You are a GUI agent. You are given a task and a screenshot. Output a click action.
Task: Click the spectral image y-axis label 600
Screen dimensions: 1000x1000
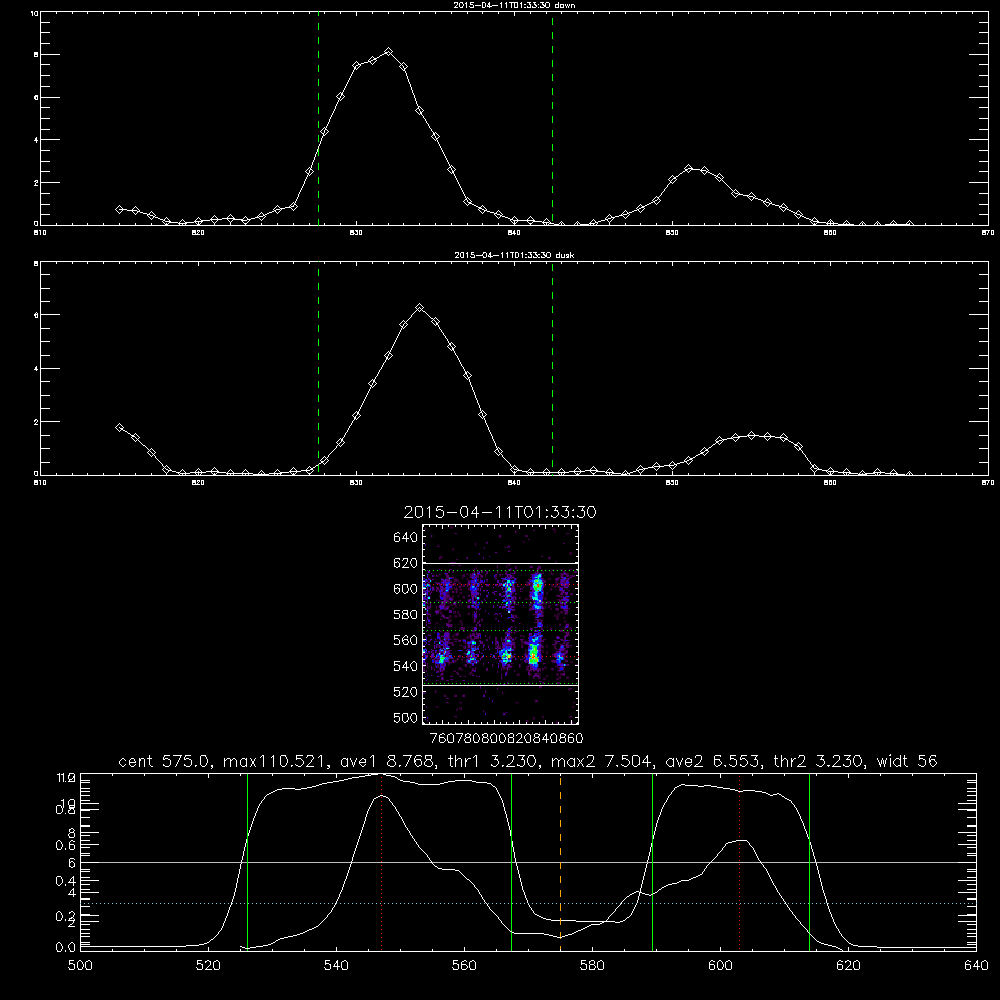[405, 589]
